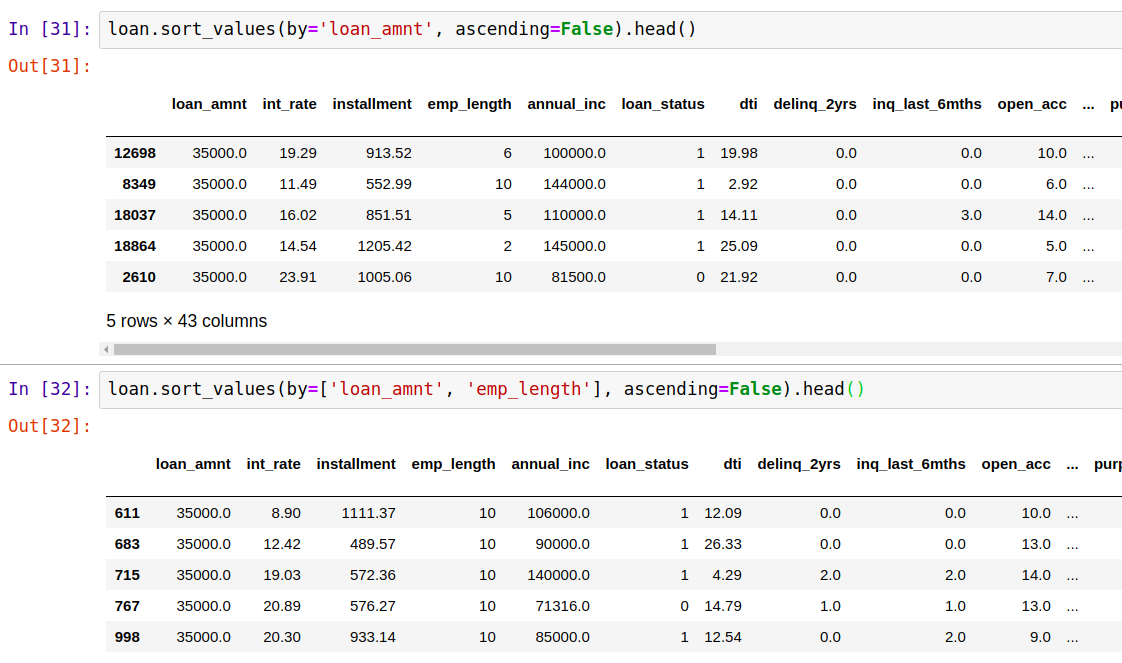Click the In [32] code input cell
Image resolution: width=1122 pixels, height=663 pixels.
(x=610, y=389)
